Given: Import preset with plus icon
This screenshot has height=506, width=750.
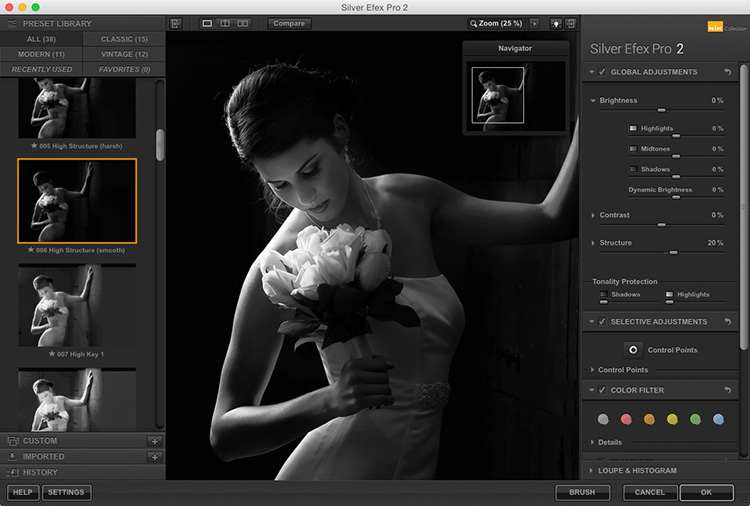Looking at the screenshot, I should pyautogui.click(x=154, y=457).
